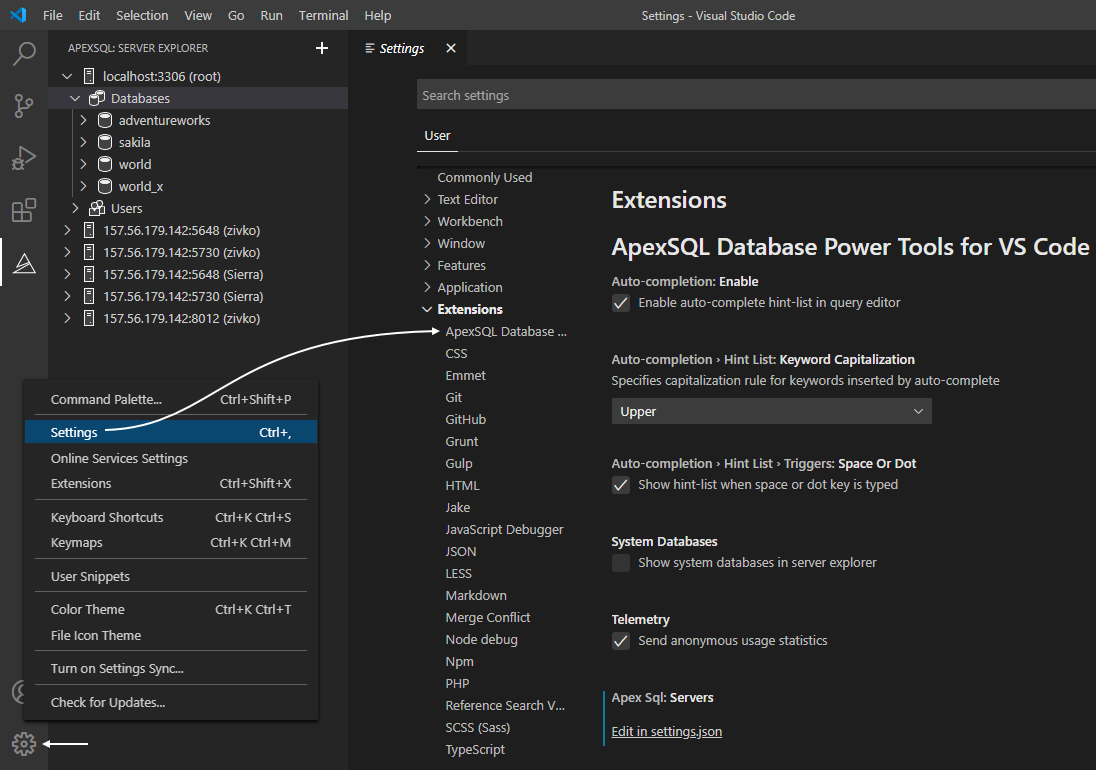Collapse the localhost:3306 server node
The image size is (1096, 770).
67,76
